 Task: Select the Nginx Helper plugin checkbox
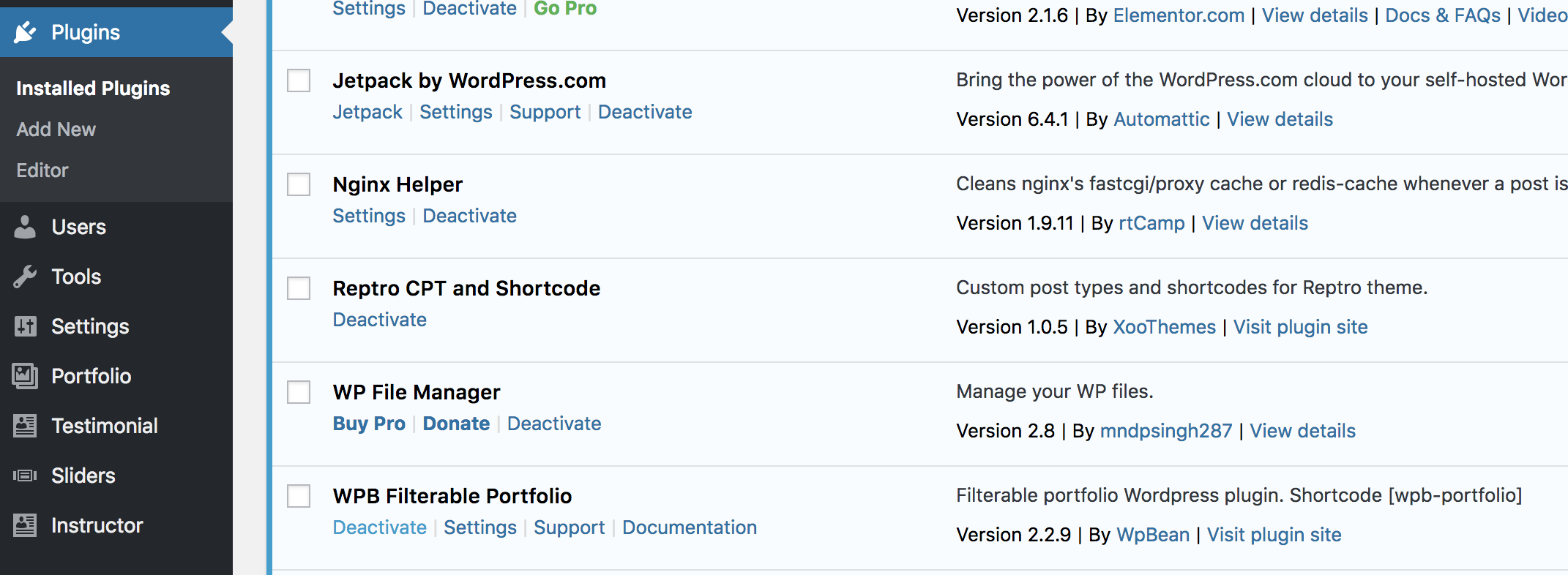click(299, 184)
